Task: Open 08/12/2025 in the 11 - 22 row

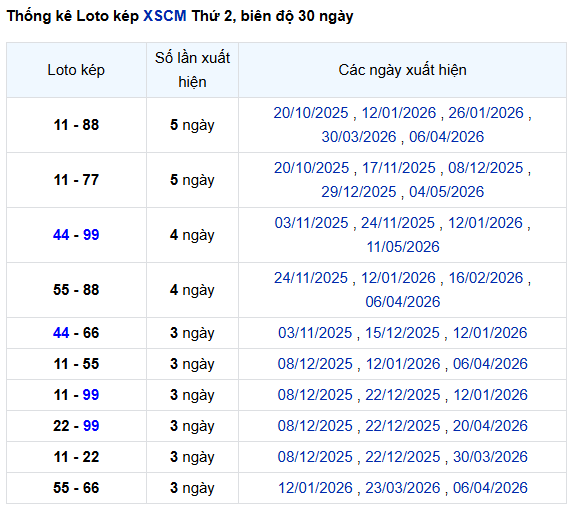Action: click(x=315, y=457)
